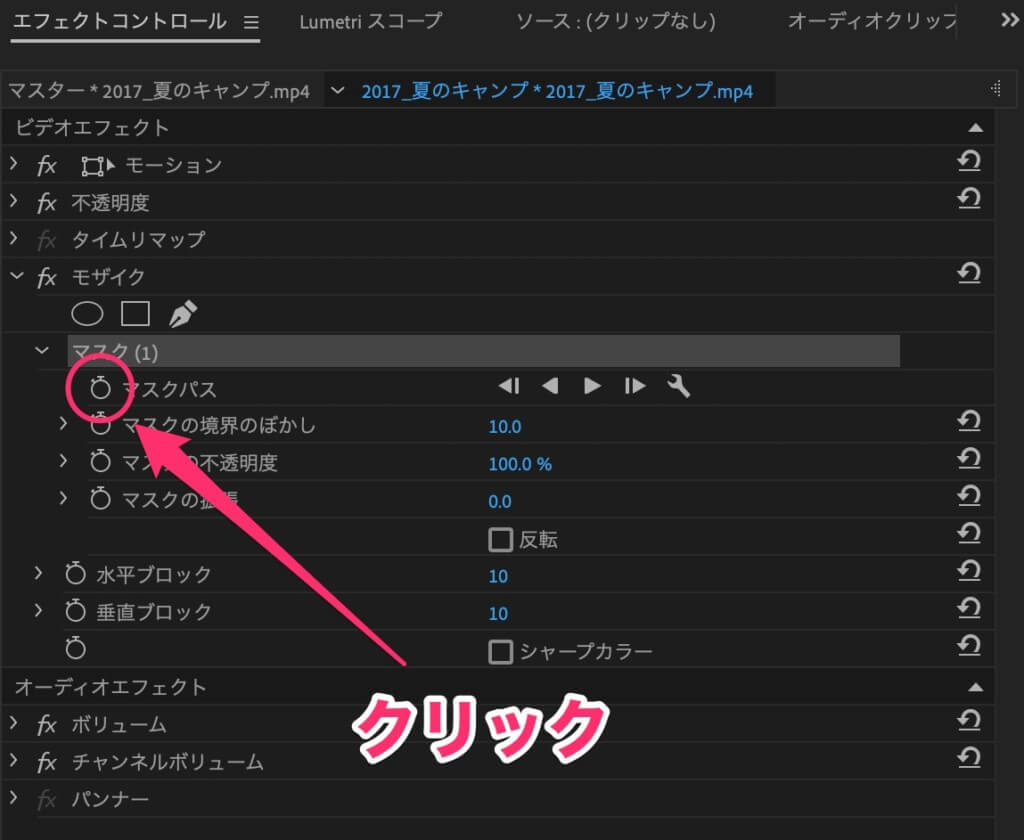This screenshot has height=840, width=1024.
Task: Reset the モーション effect
Action: [x=968, y=163]
